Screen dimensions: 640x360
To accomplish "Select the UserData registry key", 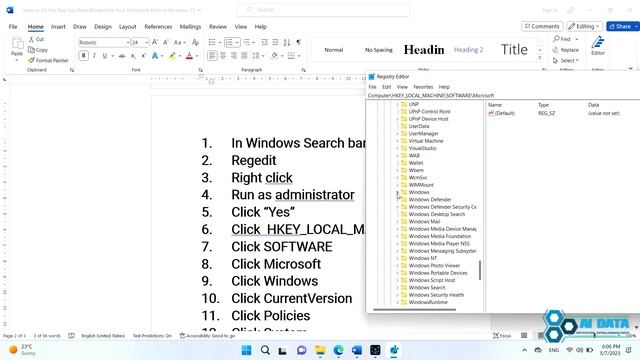I will click(419, 126).
